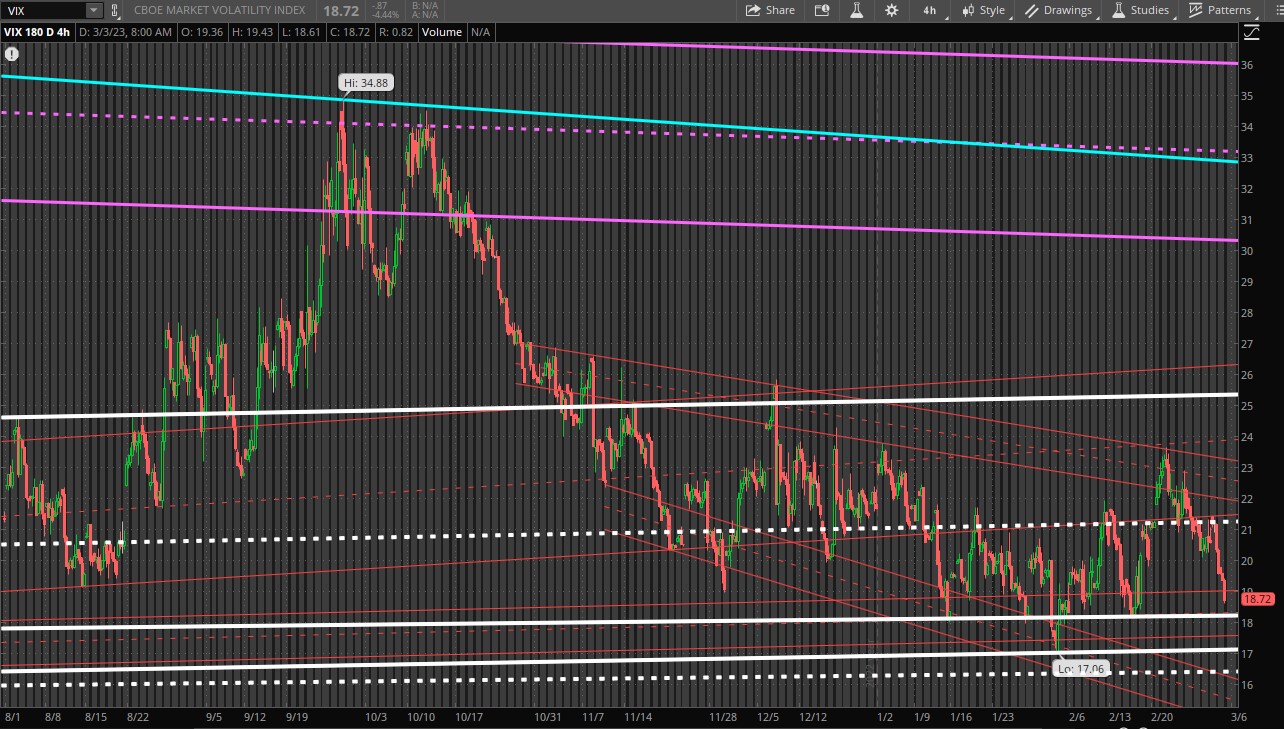Click the flask Edit Studies icon
This screenshot has width=1284, height=729.
[x=856, y=10]
